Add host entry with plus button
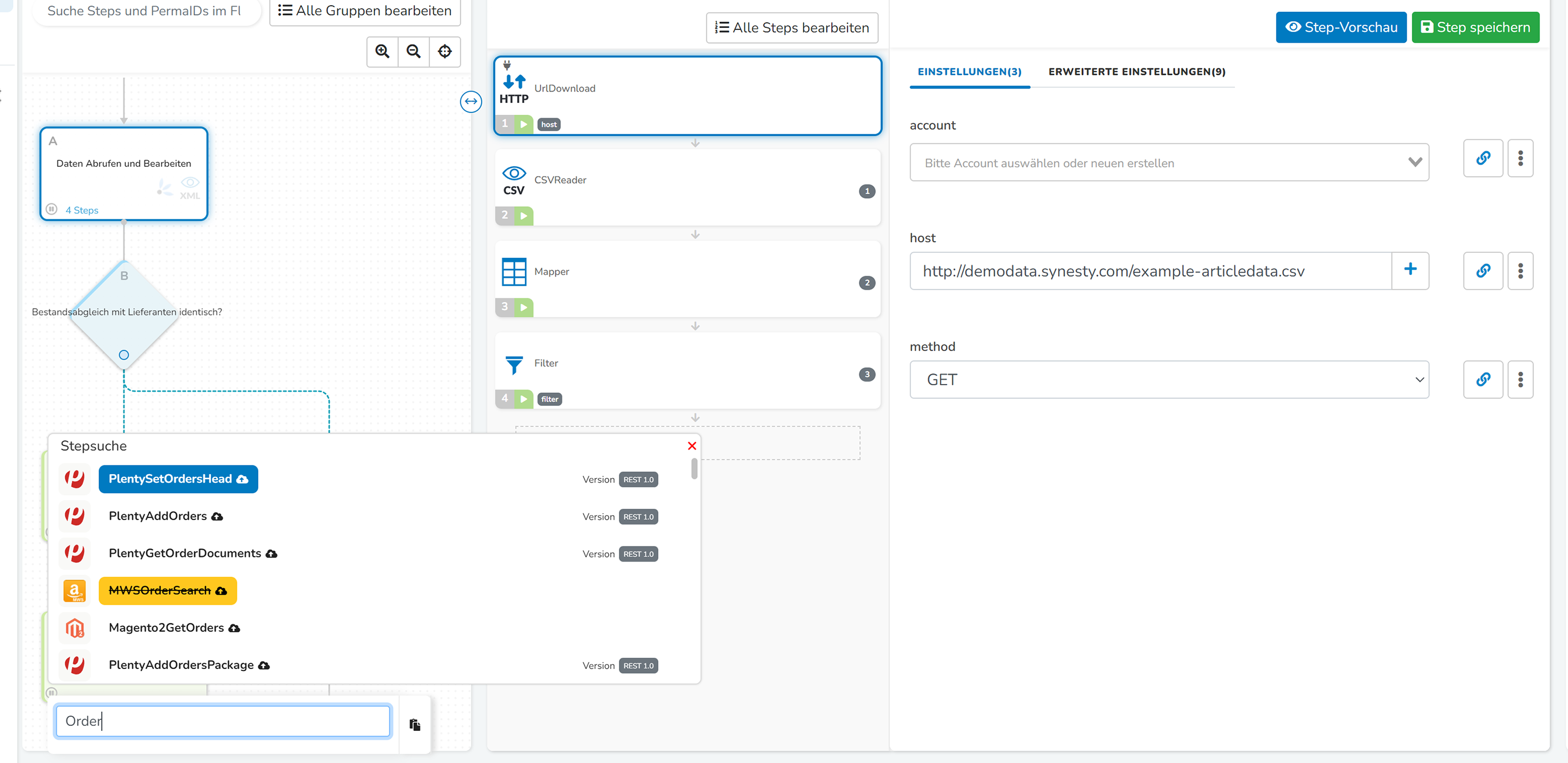Viewport: 1568px width, 763px height. [1410, 270]
